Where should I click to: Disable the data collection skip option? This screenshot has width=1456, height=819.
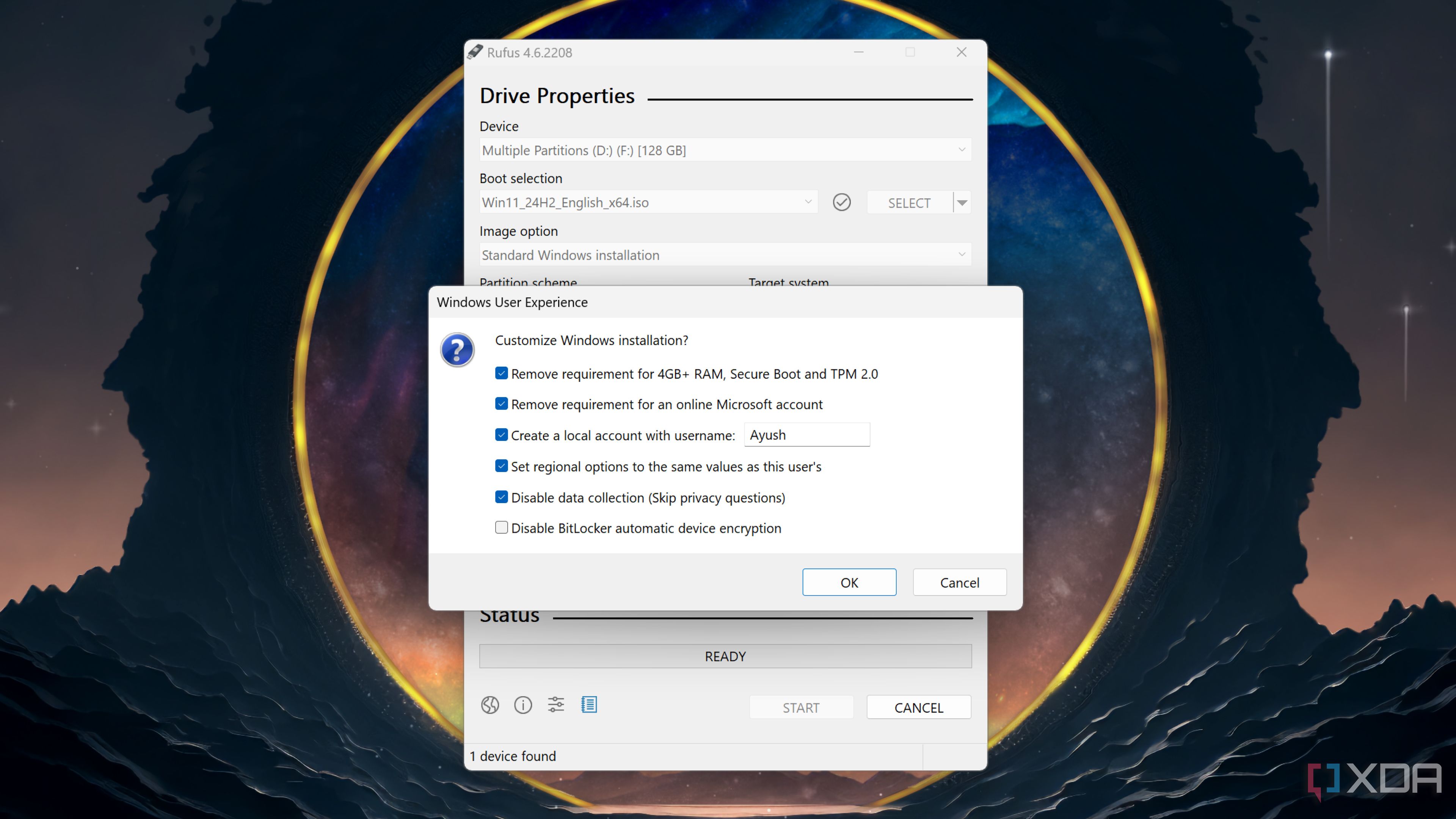pos(501,497)
